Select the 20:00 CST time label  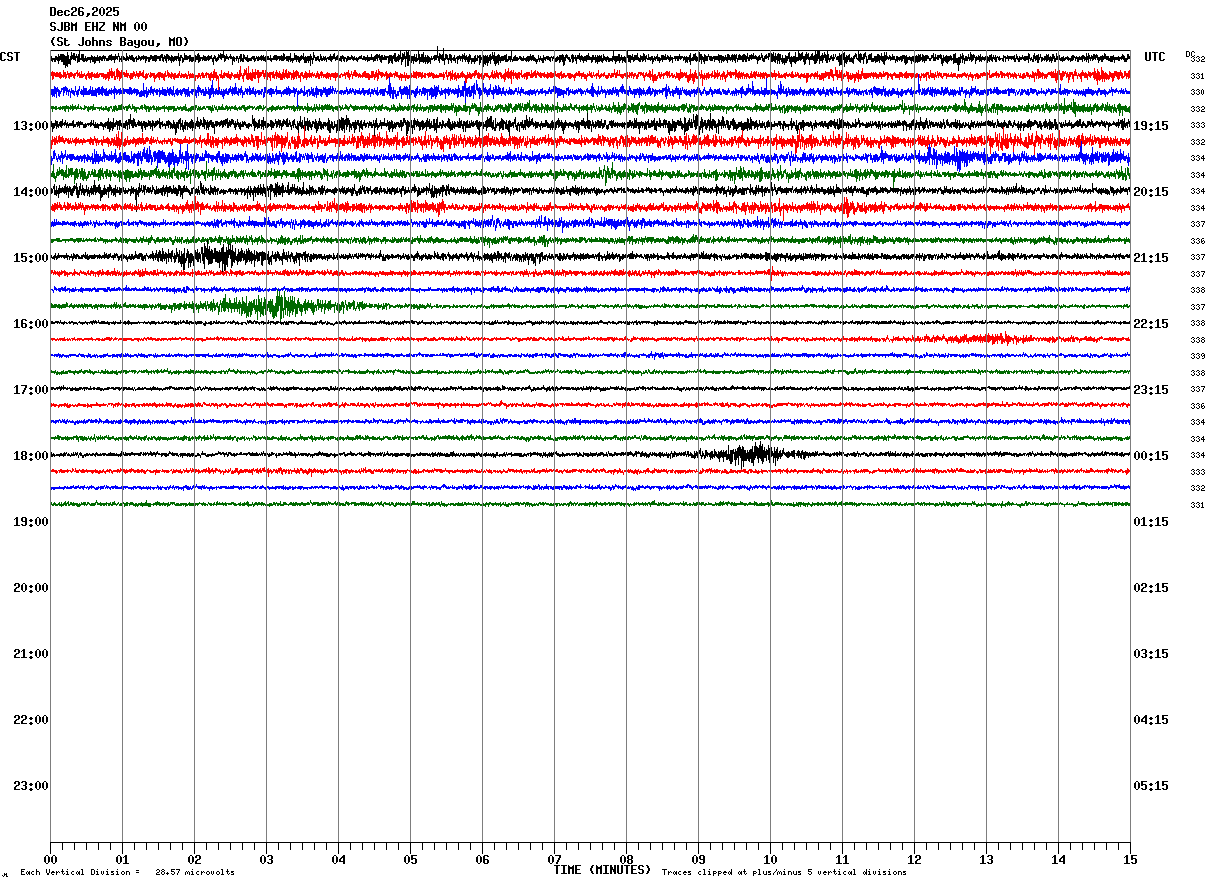click(x=31, y=588)
